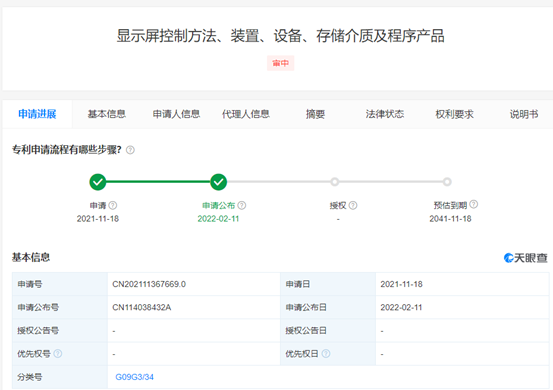The image size is (553, 390).
Task: Open the 权利要求 tab
Action: coord(454,114)
